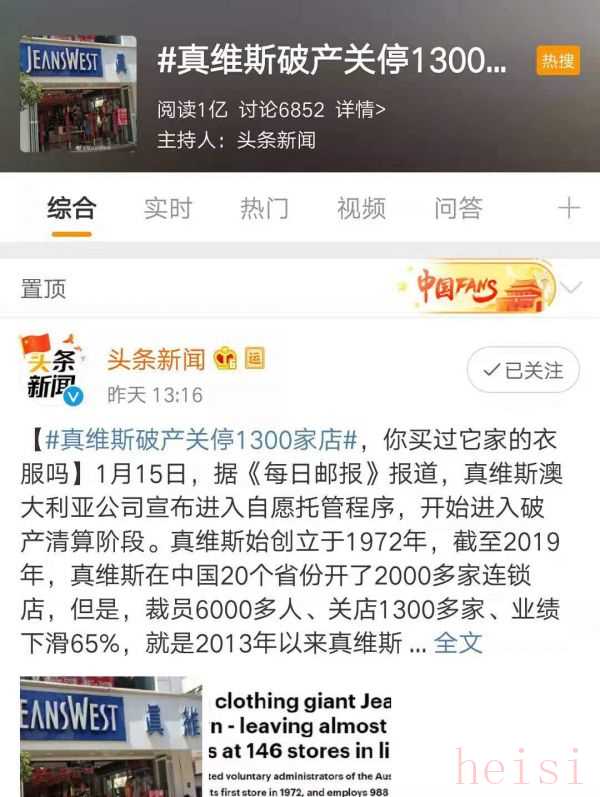Open the #真维斯破产关停1300家店# hashtag link

point(201,440)
